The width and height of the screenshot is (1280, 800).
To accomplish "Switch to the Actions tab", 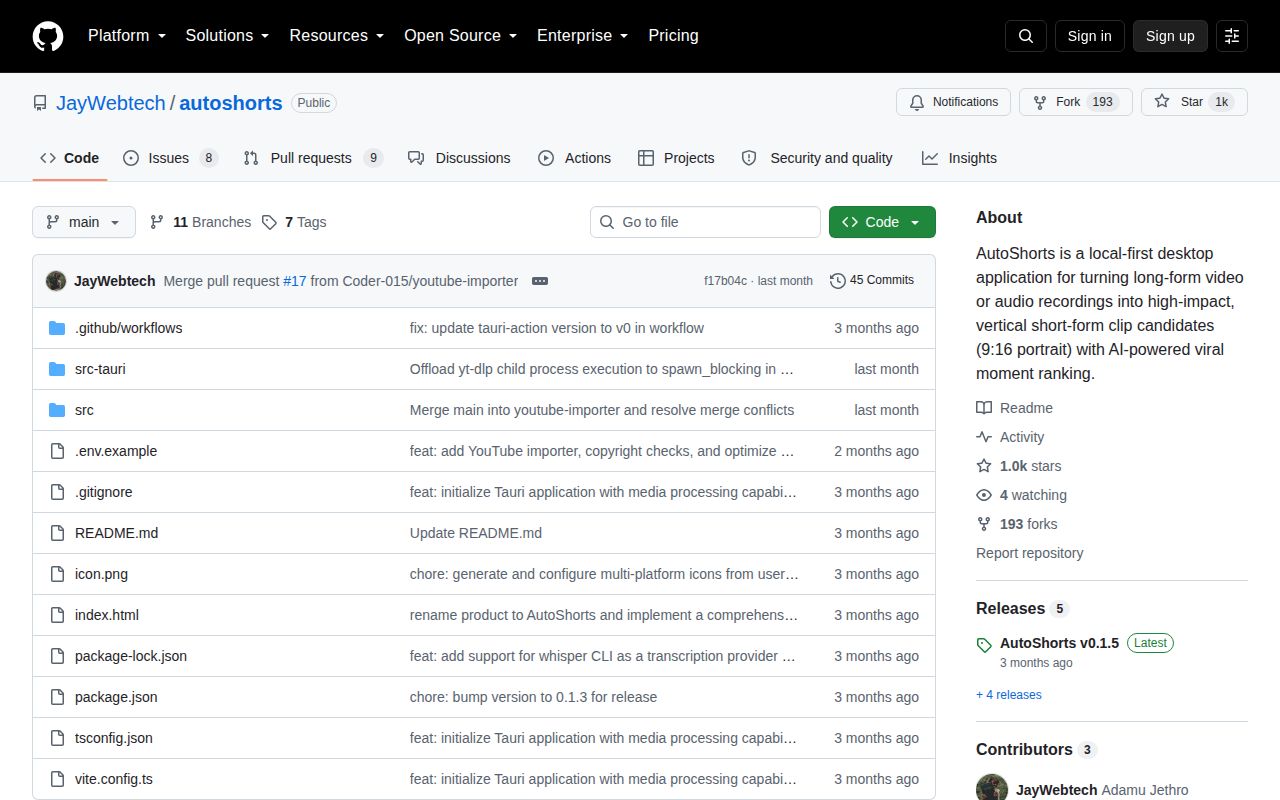I will click(x=574, y=158).
